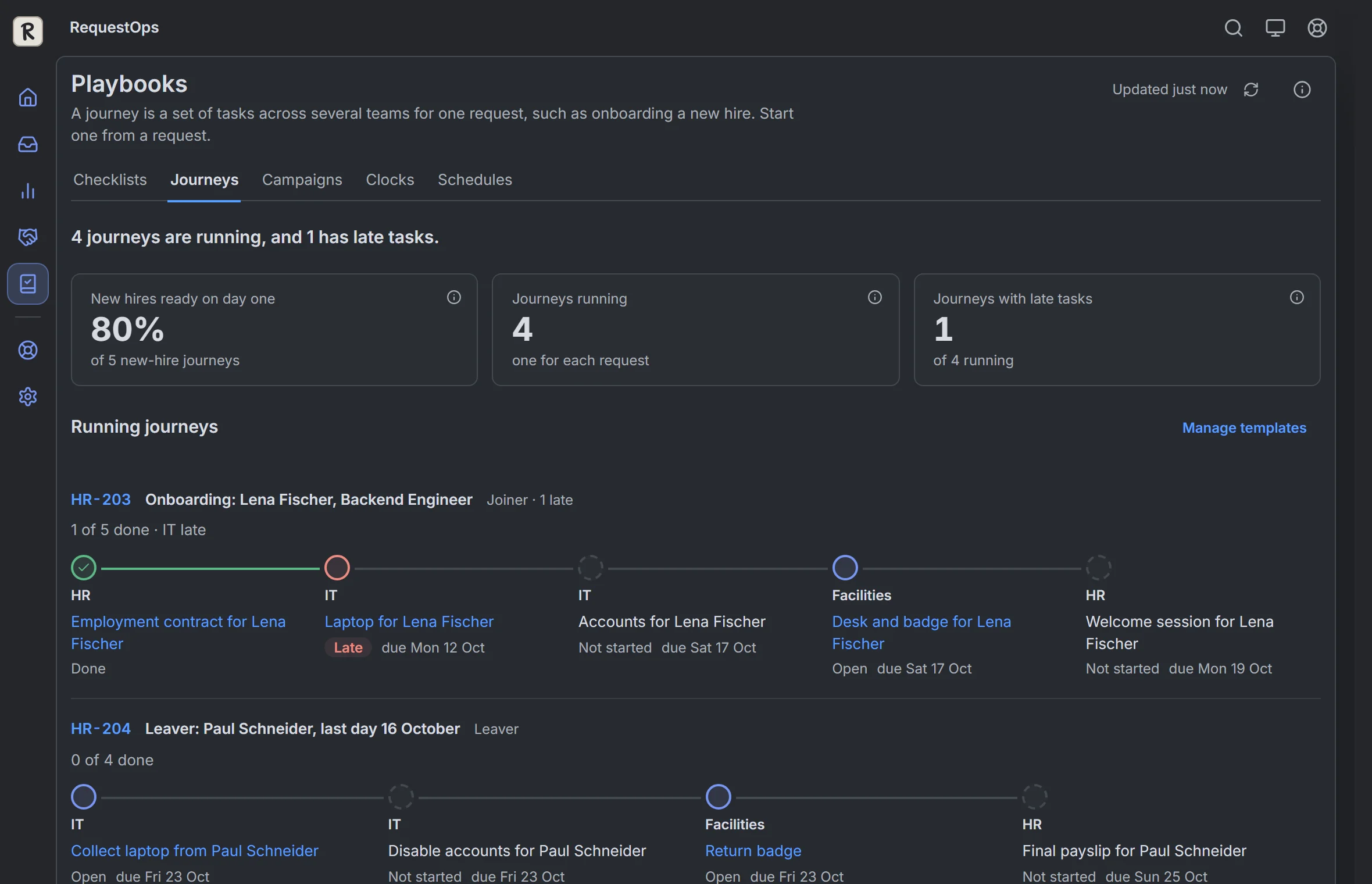This screenshot has height=884, width=1372.
Task: Click 'Updated just now' text
Action: coord(1170,90)
